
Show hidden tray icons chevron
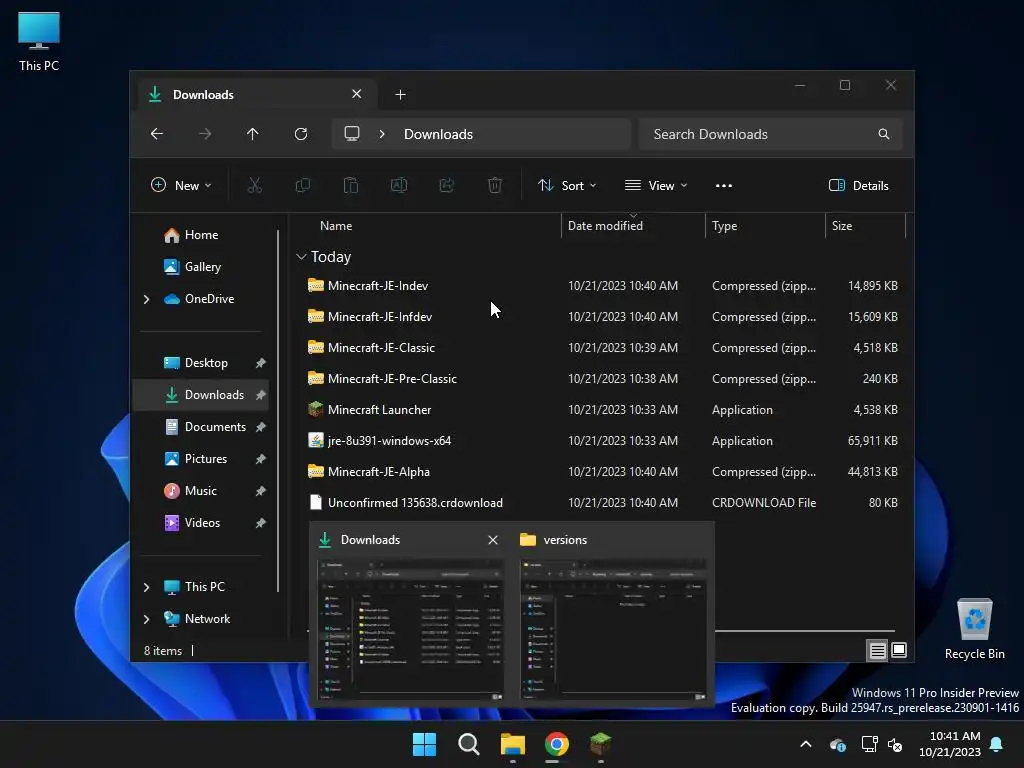(806, 744)
